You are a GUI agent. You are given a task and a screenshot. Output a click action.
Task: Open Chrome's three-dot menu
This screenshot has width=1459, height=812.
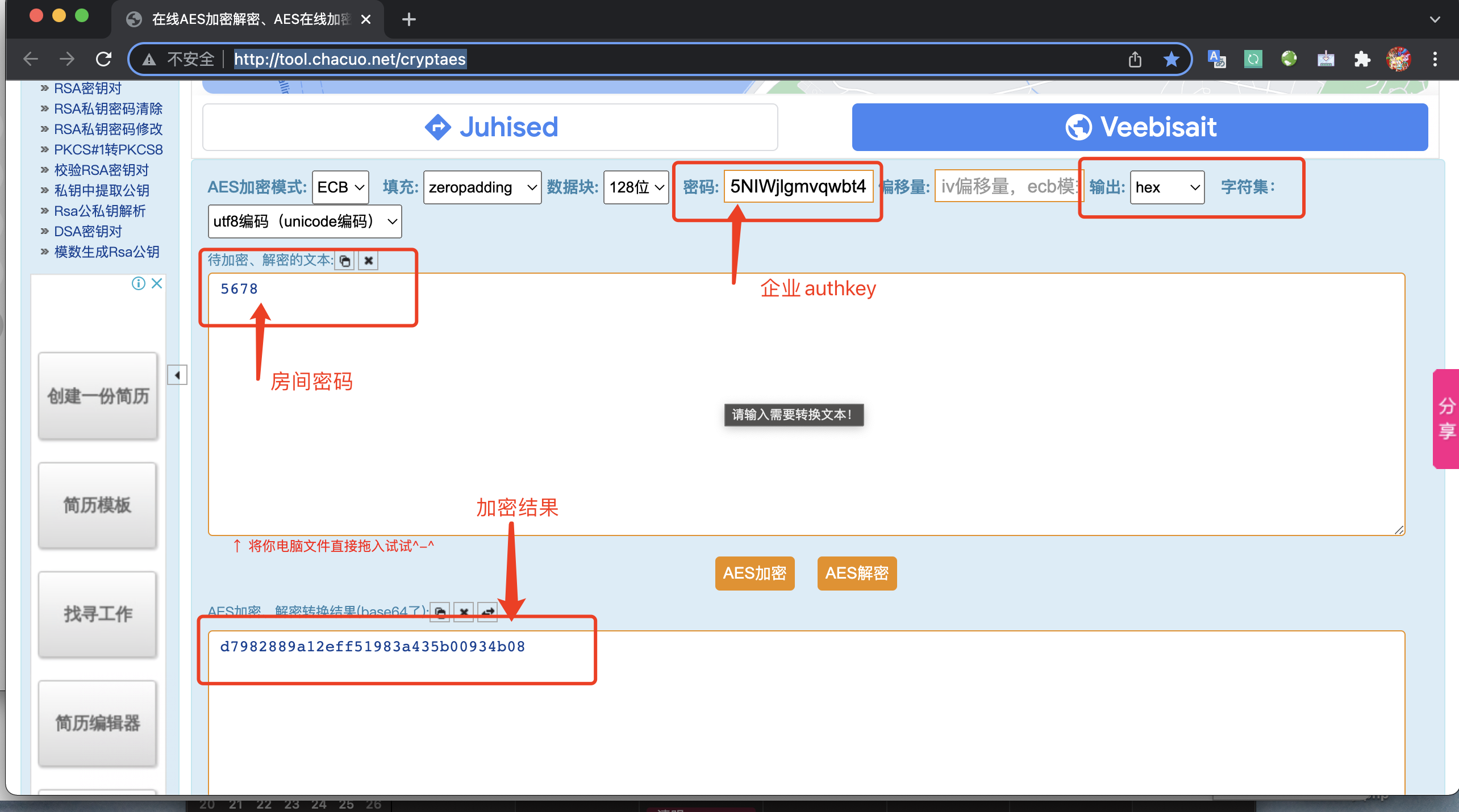click(1436, 58)
